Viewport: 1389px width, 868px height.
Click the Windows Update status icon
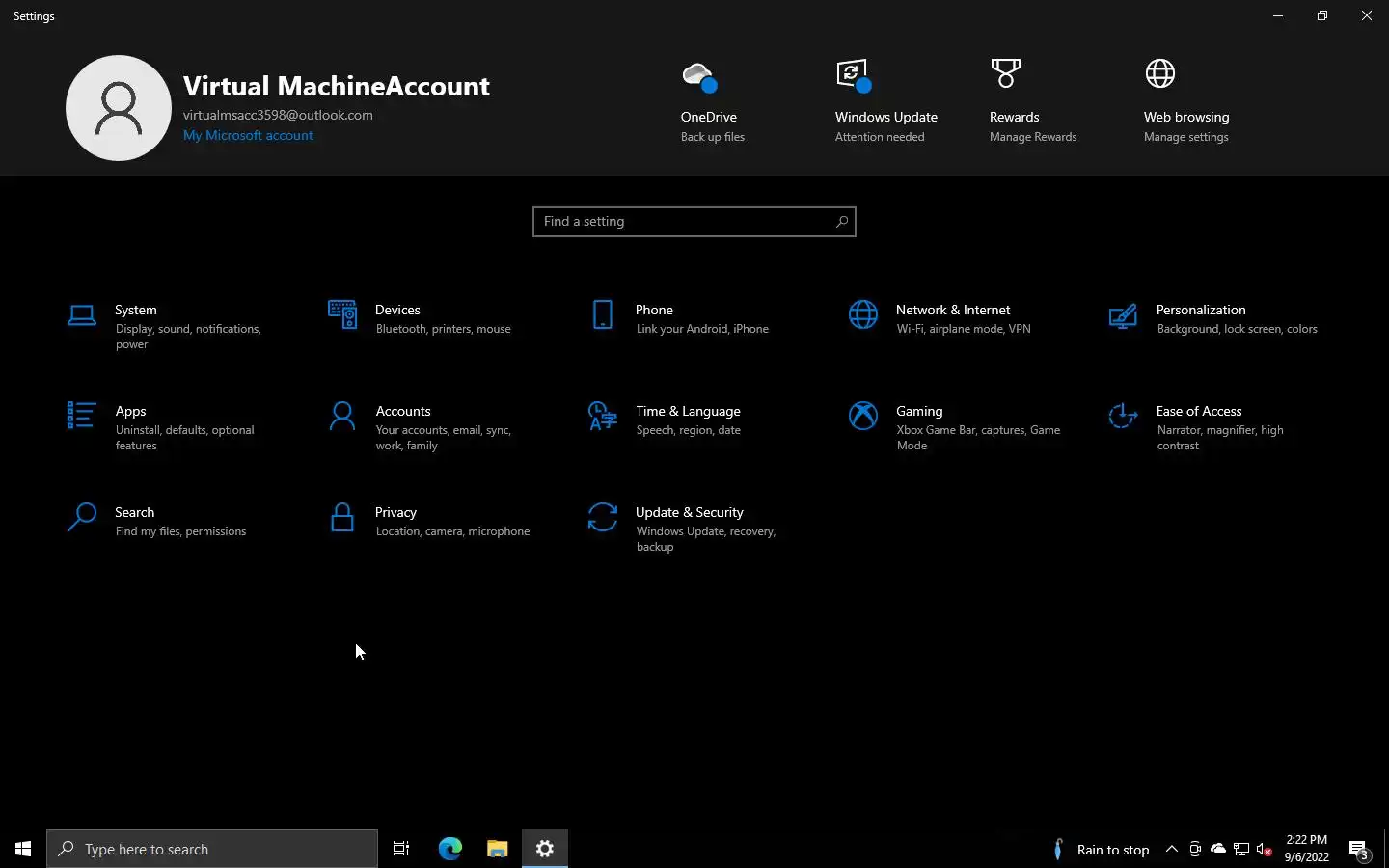[854, 75]
